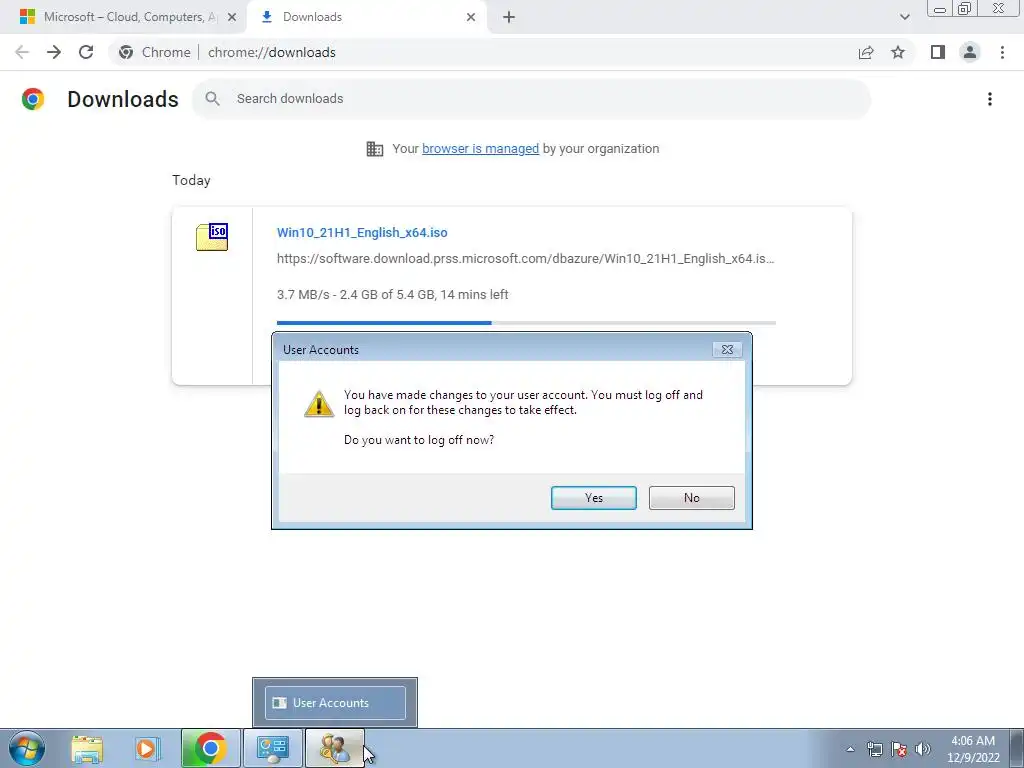The width and height of the screenshot is (1024, 768).
Task: Open the Chrome three-dot menu
Action: (x=1002, y=52)
